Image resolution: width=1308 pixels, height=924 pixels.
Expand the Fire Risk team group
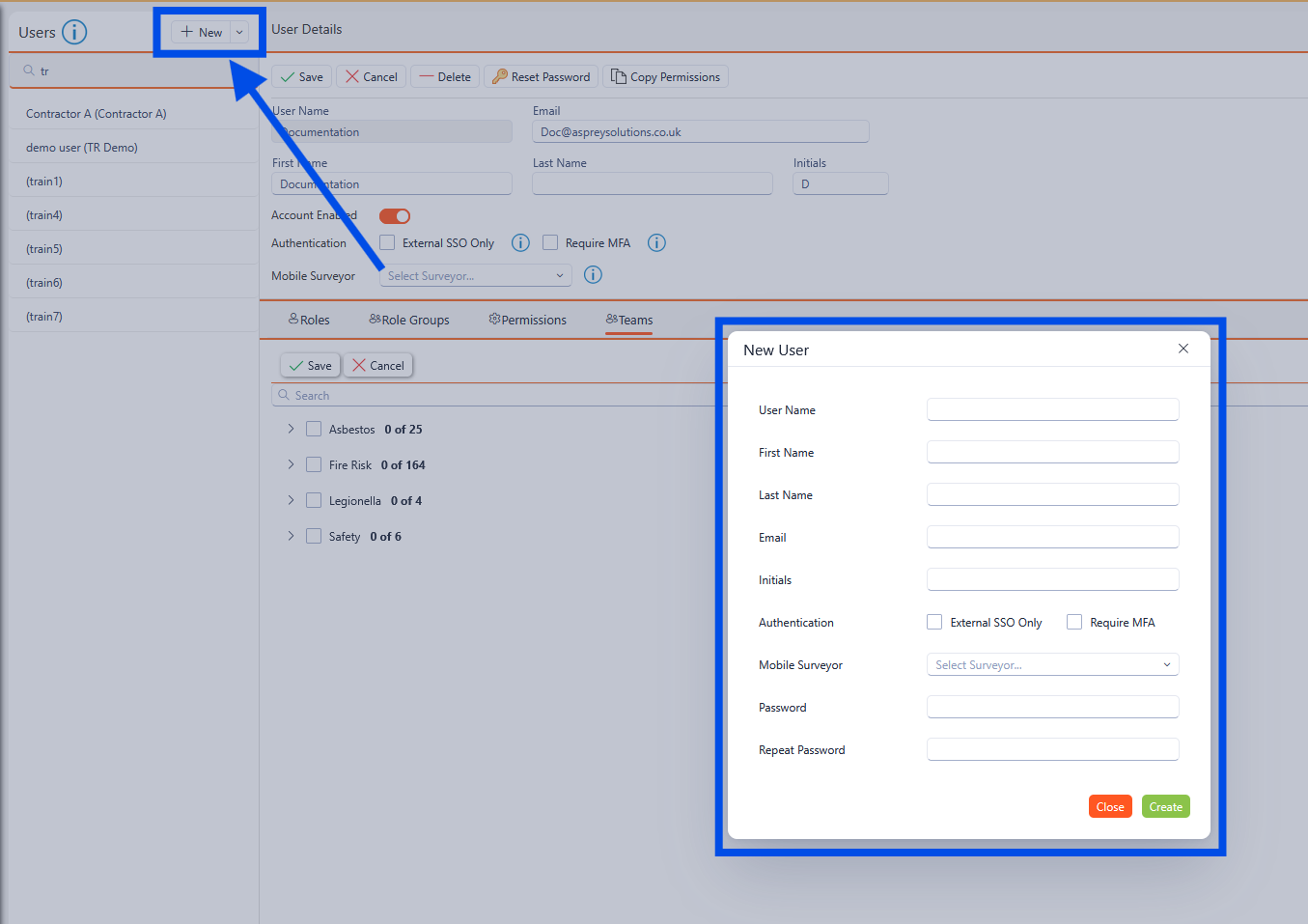(x=291, y=464)
